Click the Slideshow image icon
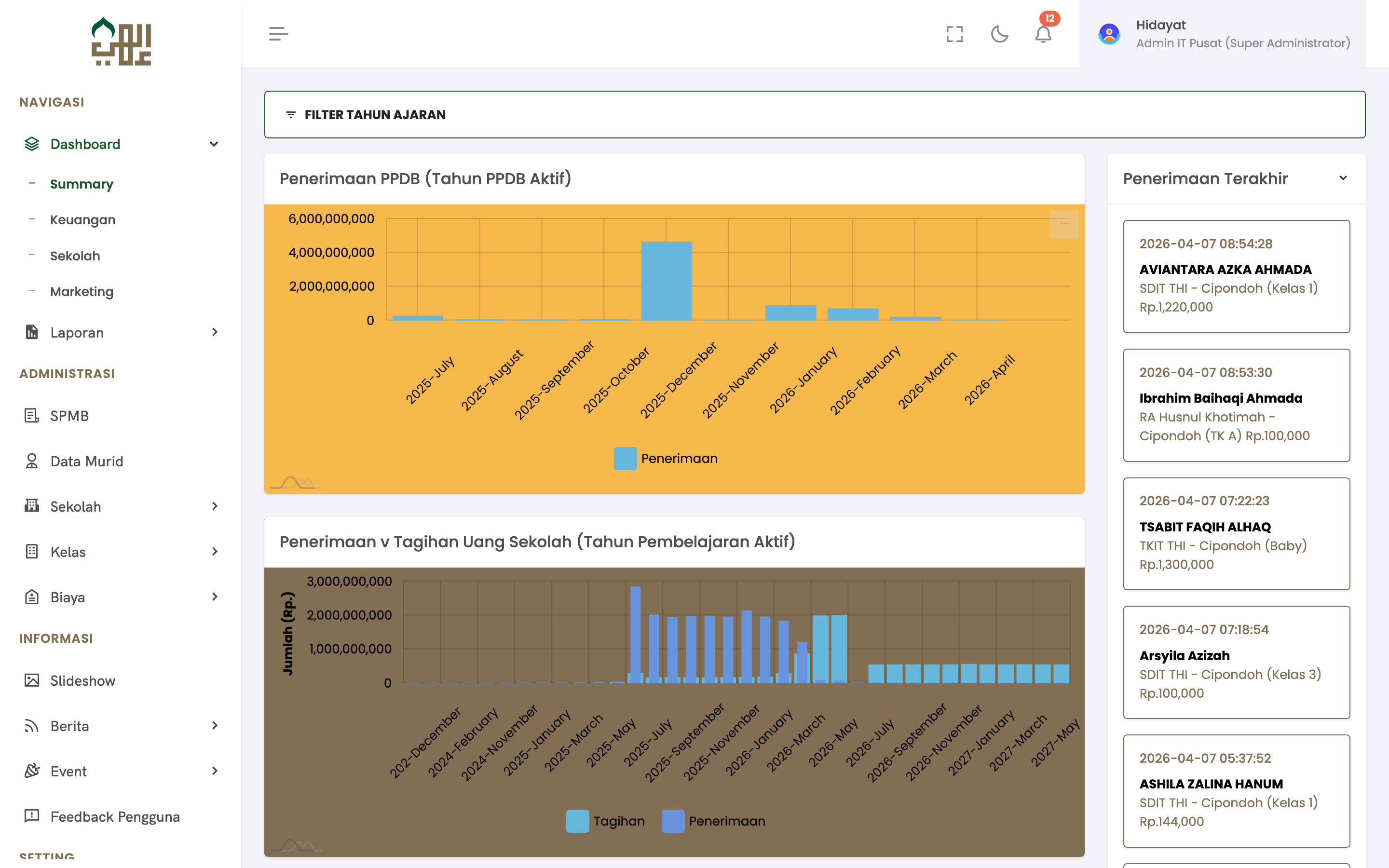1389x868 pixels. coord(32,680)
